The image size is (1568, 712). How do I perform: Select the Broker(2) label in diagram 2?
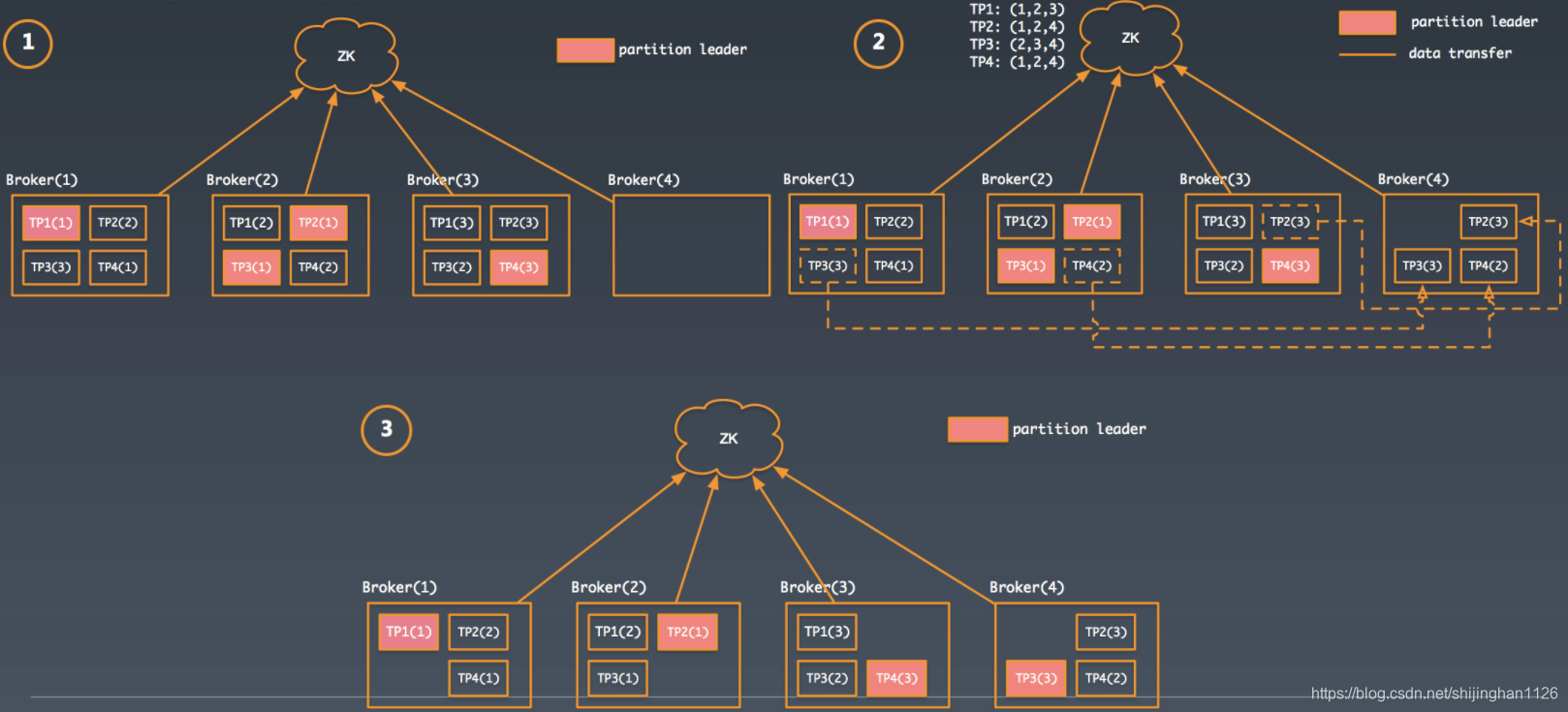pyautogui.click(x=1017, y=179)
